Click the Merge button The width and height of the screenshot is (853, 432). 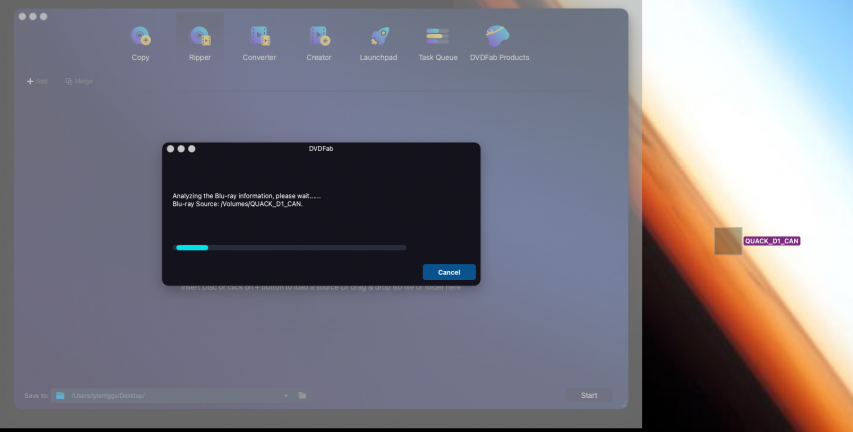point(79,81)
